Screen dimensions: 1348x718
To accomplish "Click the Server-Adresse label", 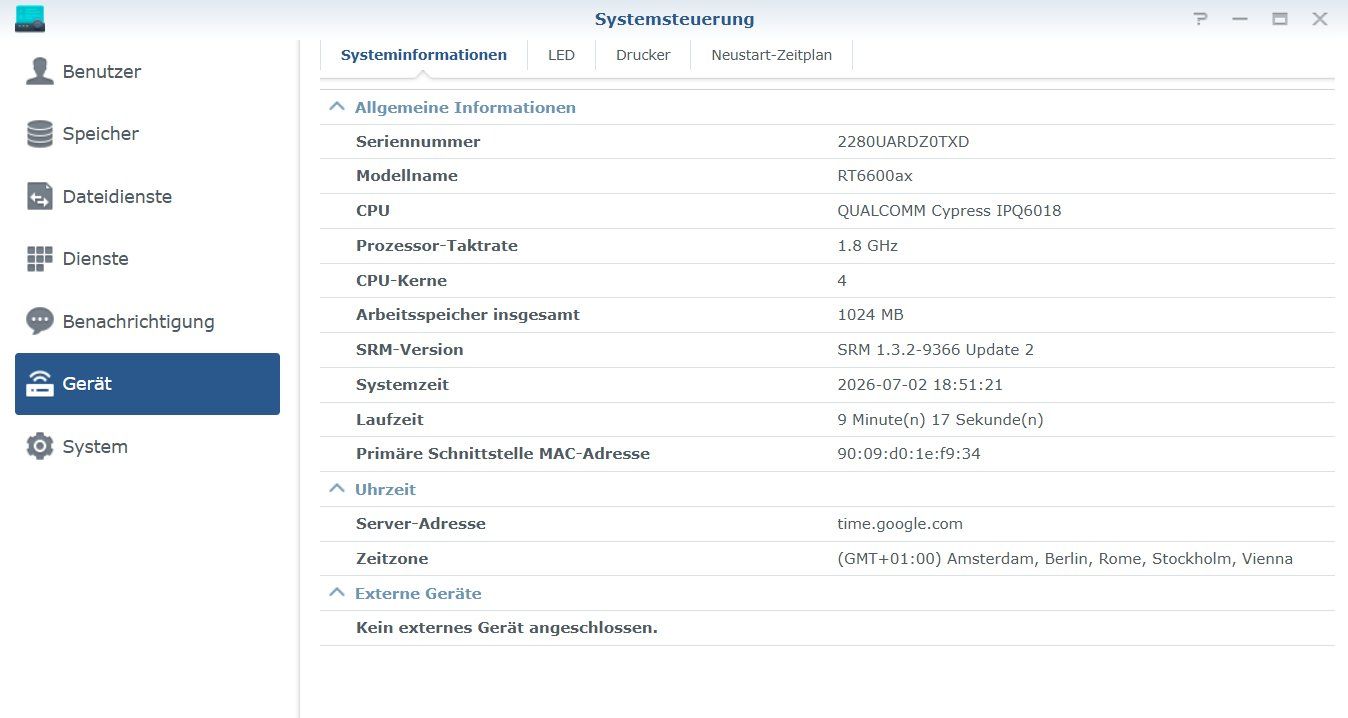I will [421, 524].
